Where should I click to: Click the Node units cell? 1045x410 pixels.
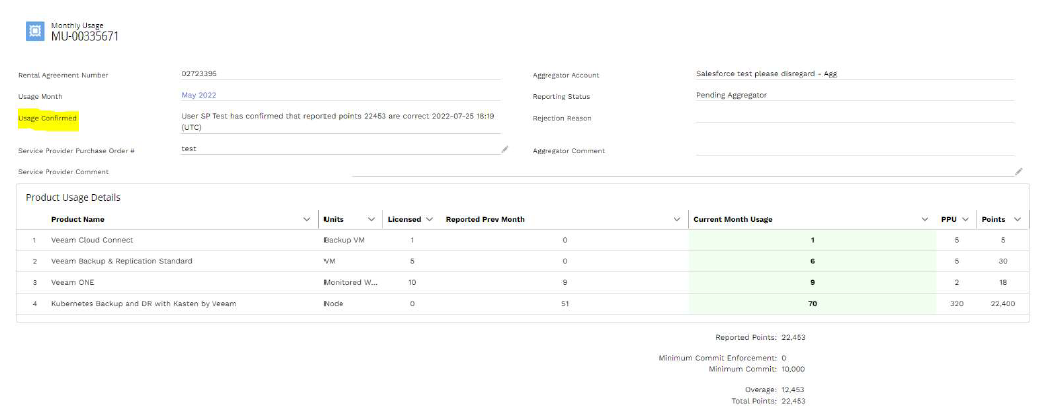(332, 304)
